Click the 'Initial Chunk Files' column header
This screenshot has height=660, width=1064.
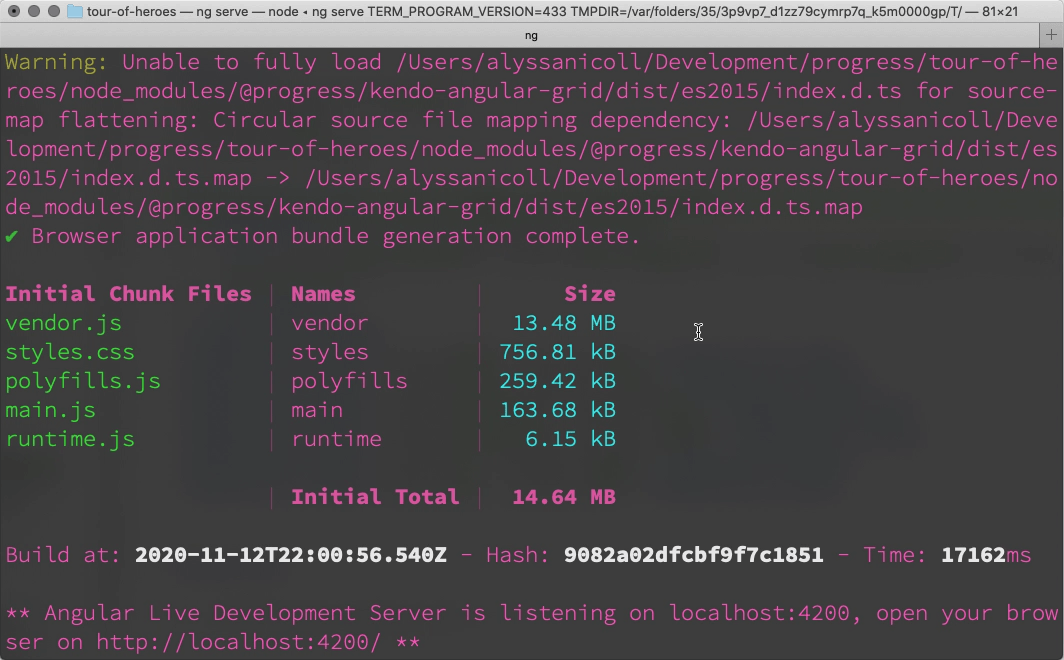point(128,294)
